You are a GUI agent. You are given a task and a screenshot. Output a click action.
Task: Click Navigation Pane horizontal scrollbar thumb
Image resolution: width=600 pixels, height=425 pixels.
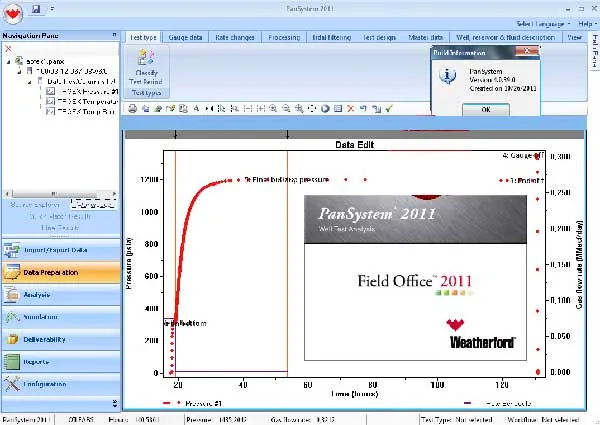(54, 194)
